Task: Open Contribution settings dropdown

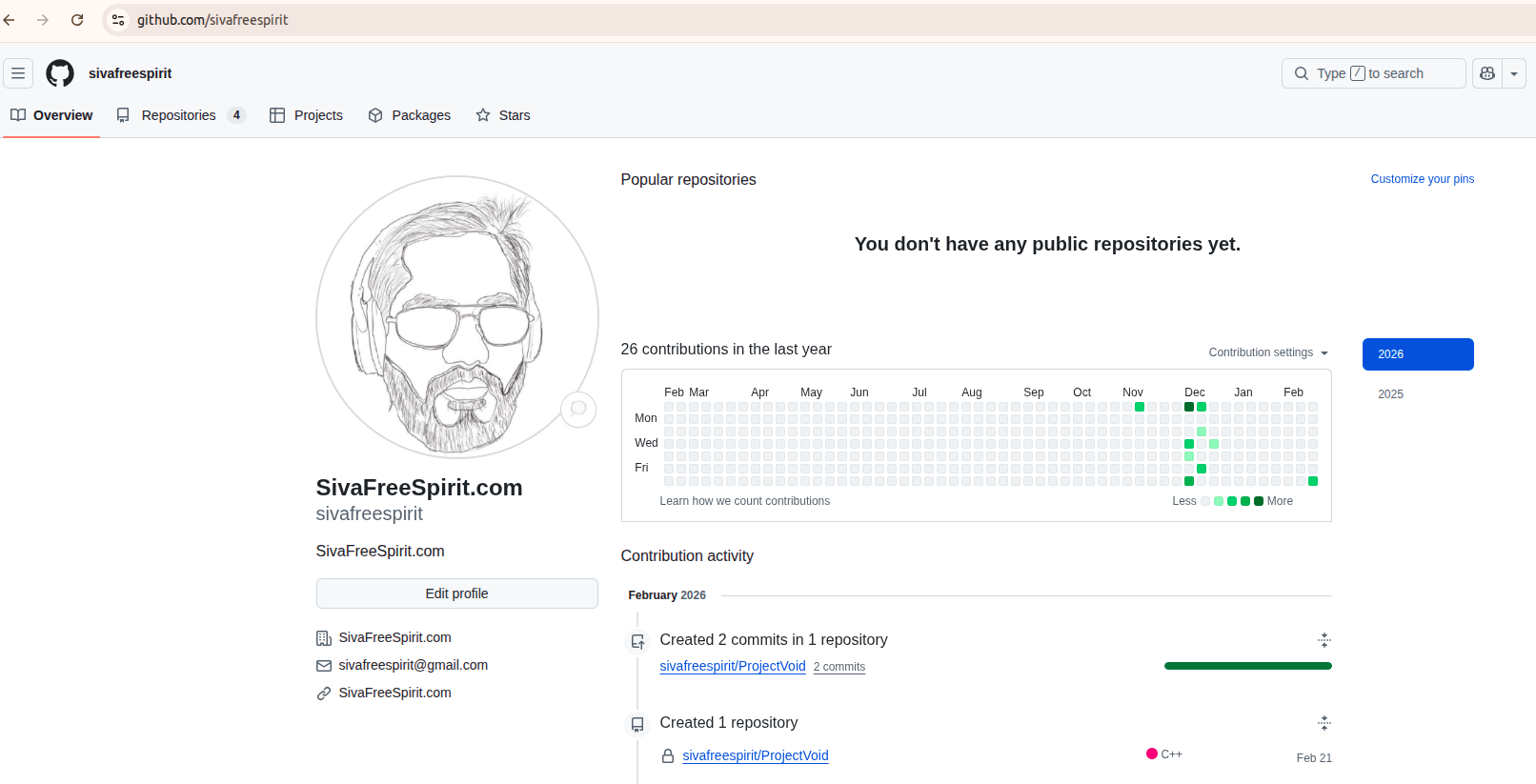Action: point(1268,352)
